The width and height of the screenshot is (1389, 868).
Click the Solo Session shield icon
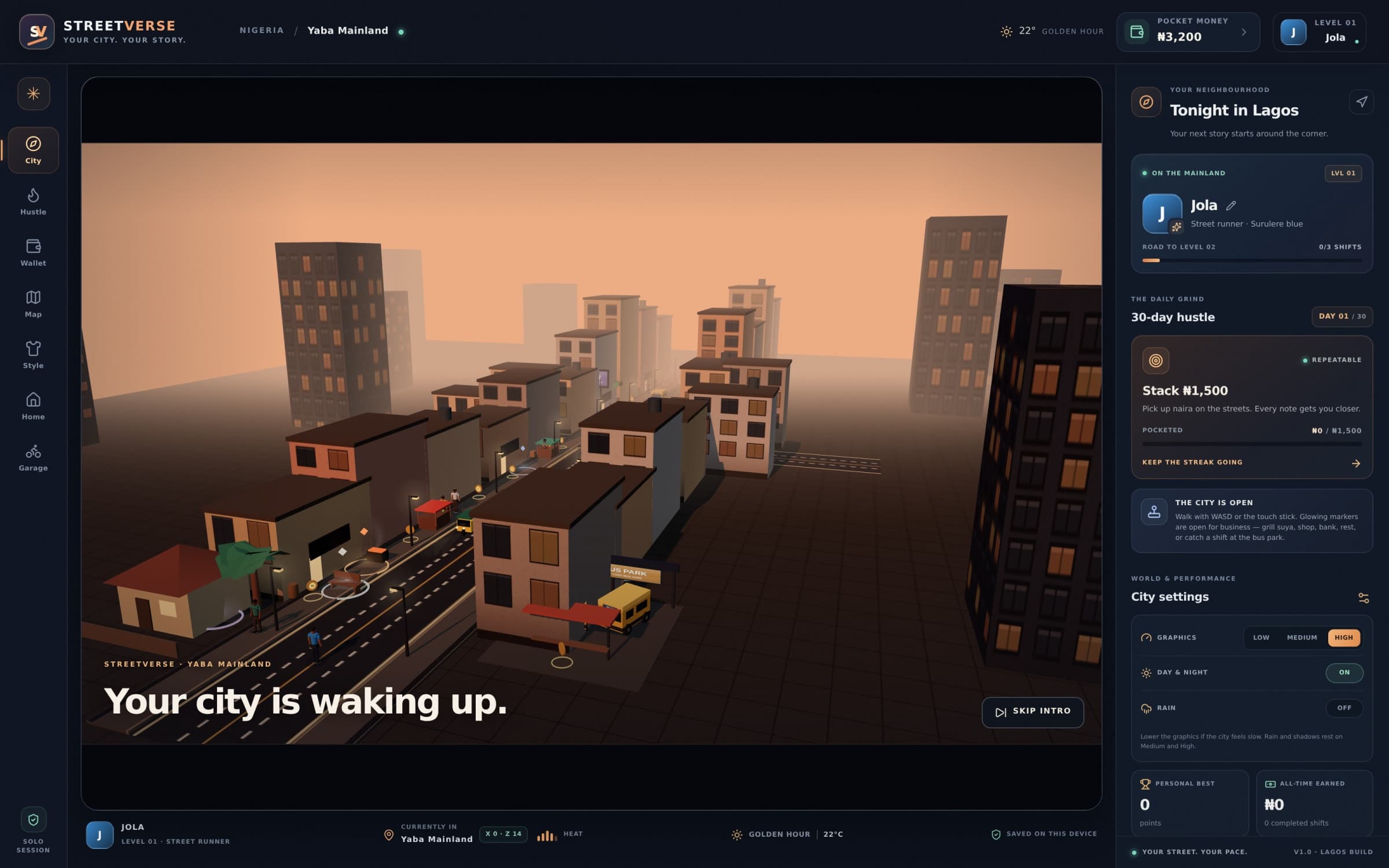(x=33, y=819)
